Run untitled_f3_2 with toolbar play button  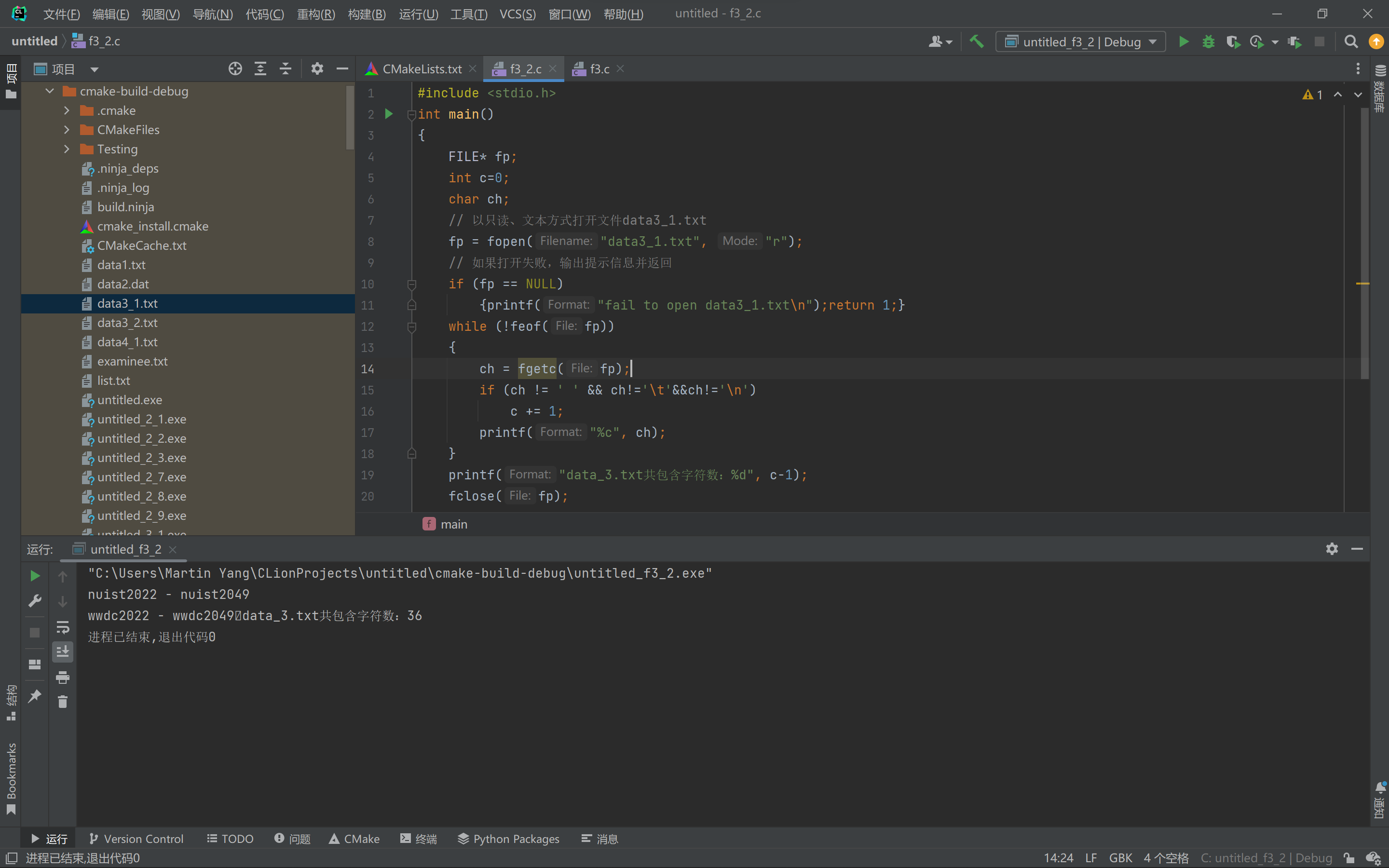pyautogui.click(x=1184, y=41)
